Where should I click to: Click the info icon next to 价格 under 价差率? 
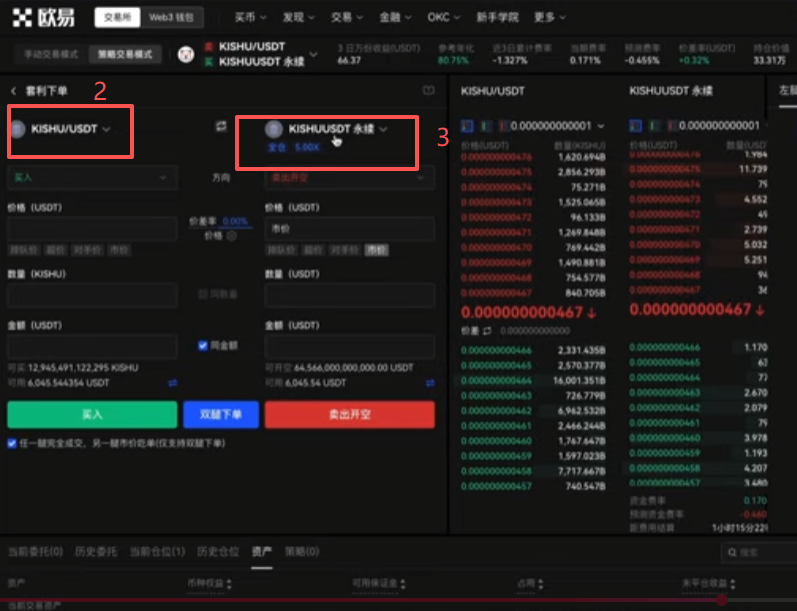tap(232, 236)
